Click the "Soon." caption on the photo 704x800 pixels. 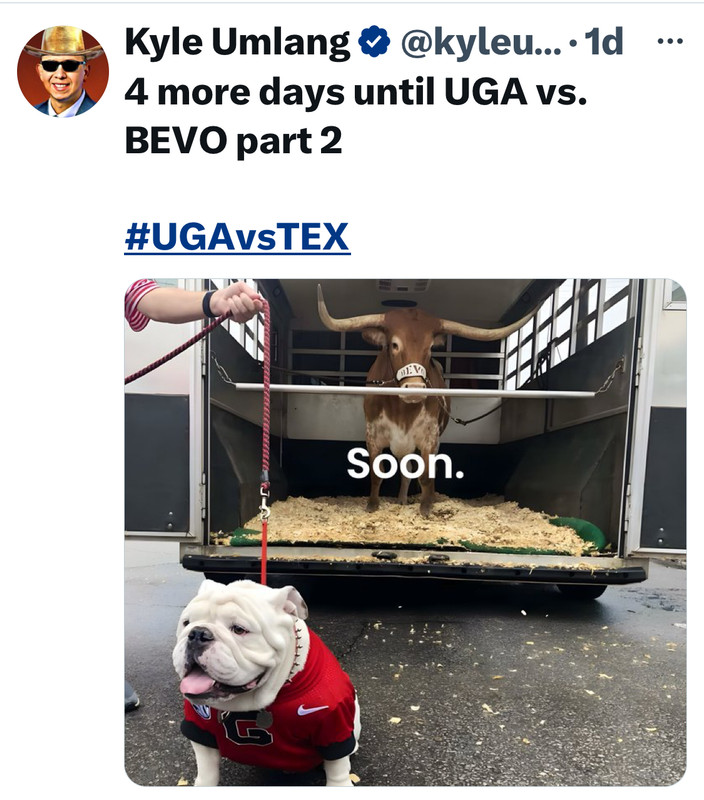(406, 463)
